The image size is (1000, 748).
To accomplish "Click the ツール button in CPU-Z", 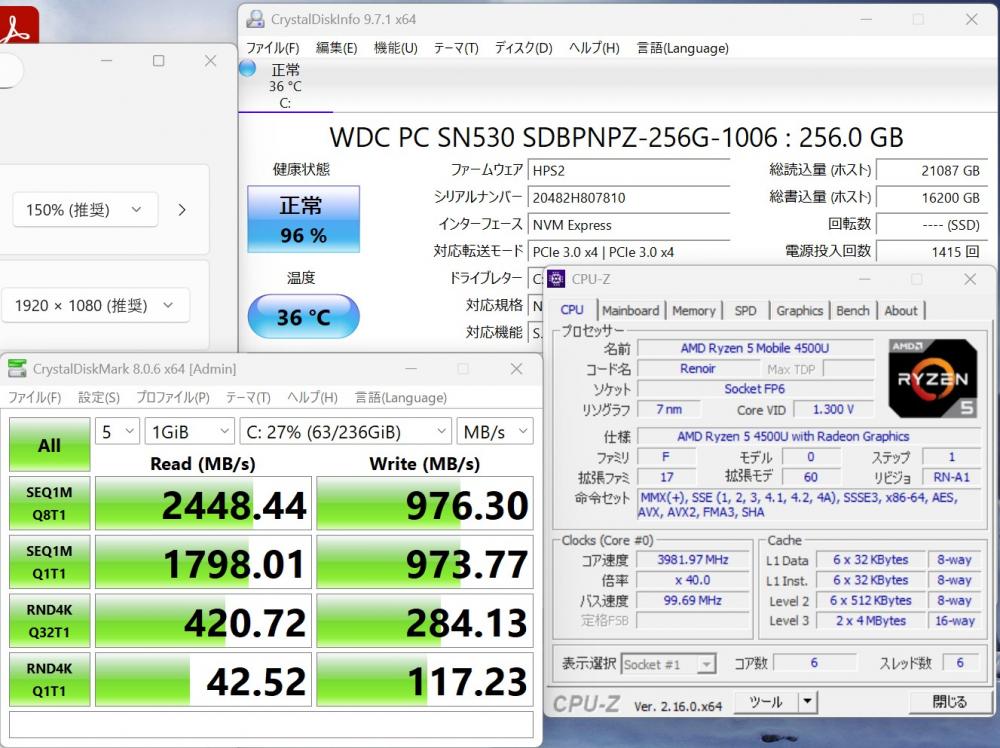I will coord(766,701).
